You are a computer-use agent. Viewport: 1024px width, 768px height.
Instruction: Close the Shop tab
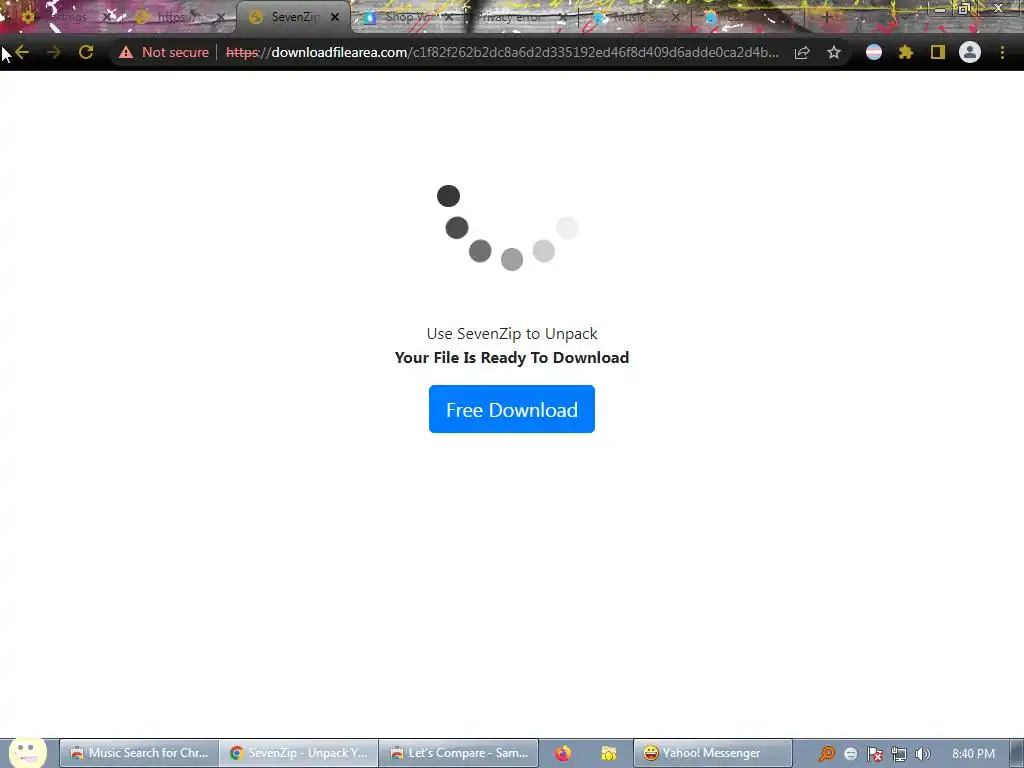[449, 17]
